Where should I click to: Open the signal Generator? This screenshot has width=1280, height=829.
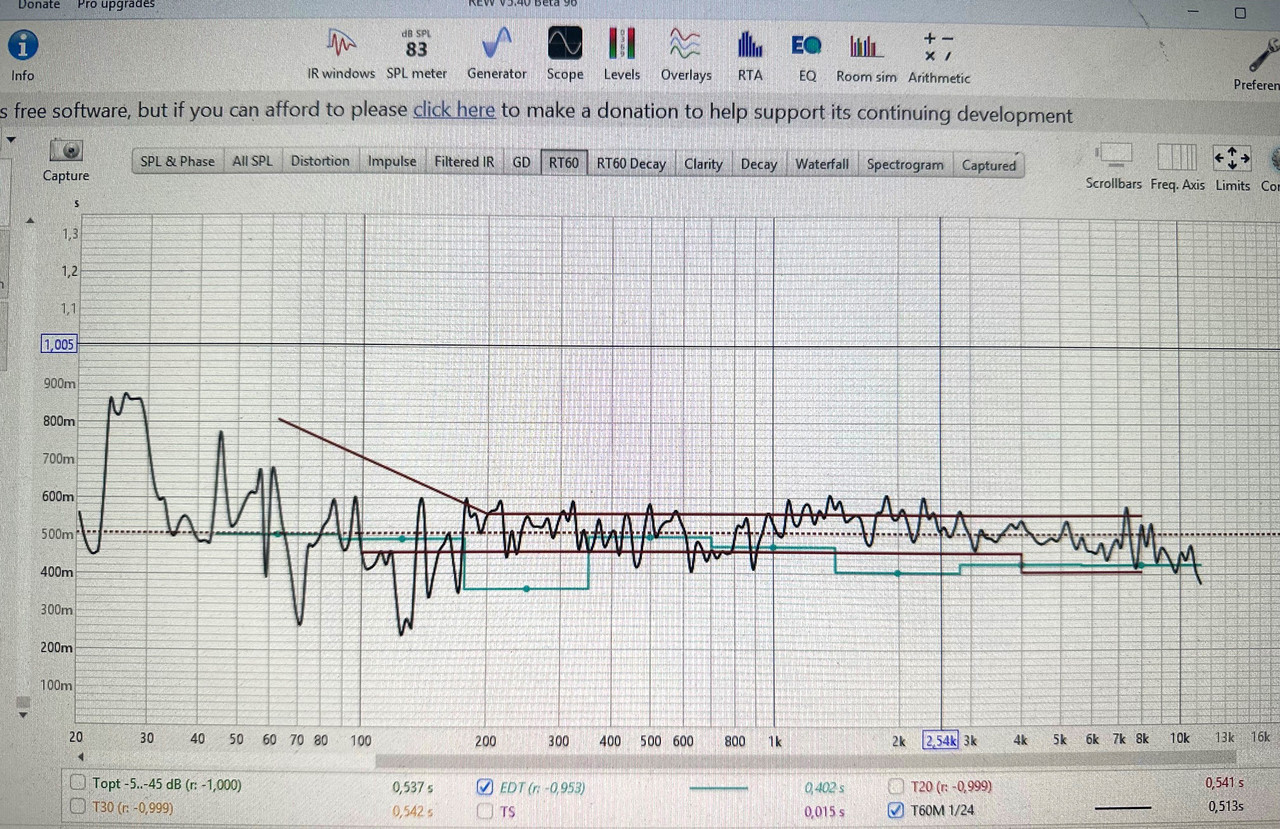point(496,45)
